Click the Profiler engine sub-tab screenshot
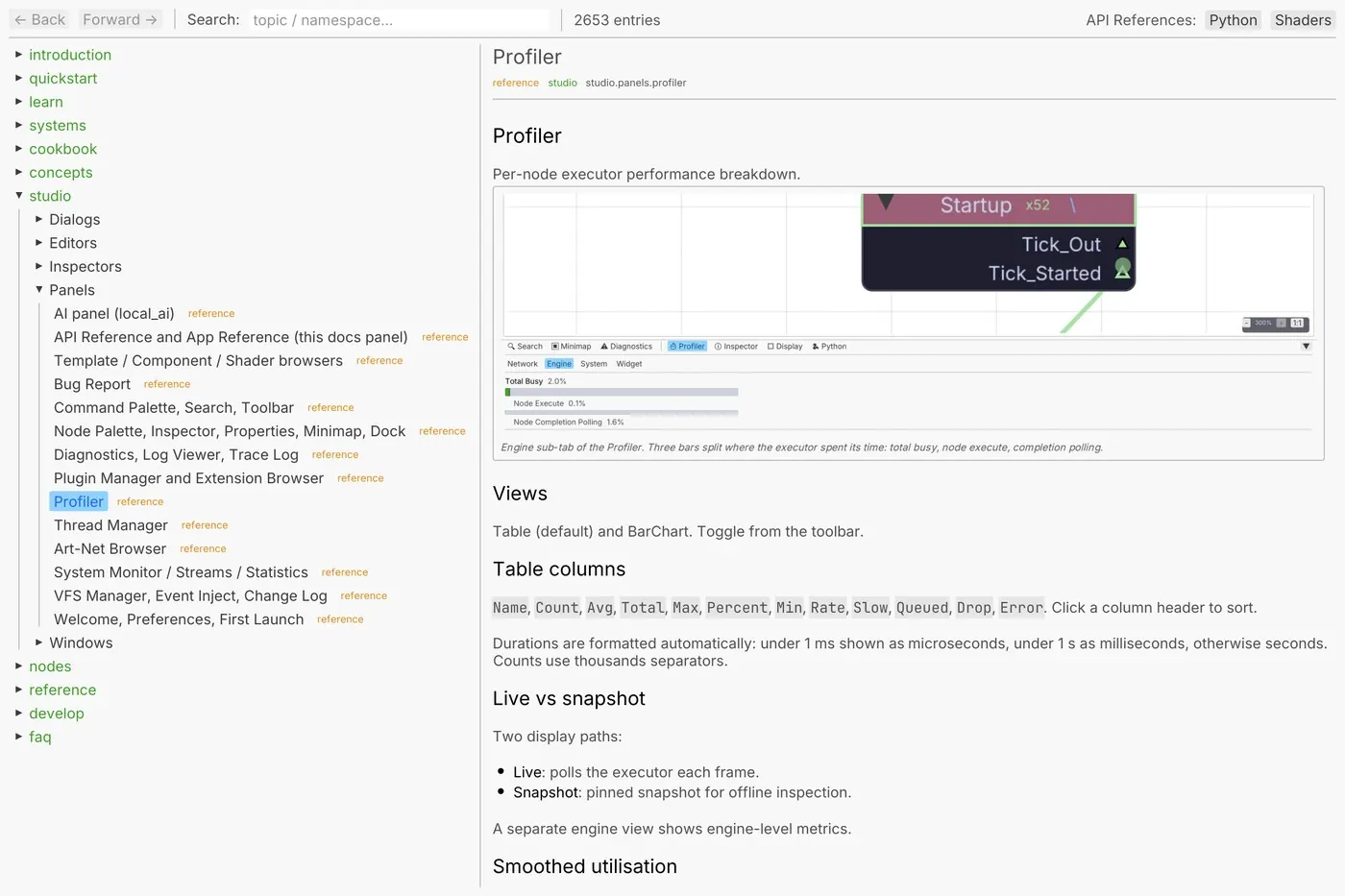Screen dimensions: 1345x896 pyautogui.click(x=908, y=312)
